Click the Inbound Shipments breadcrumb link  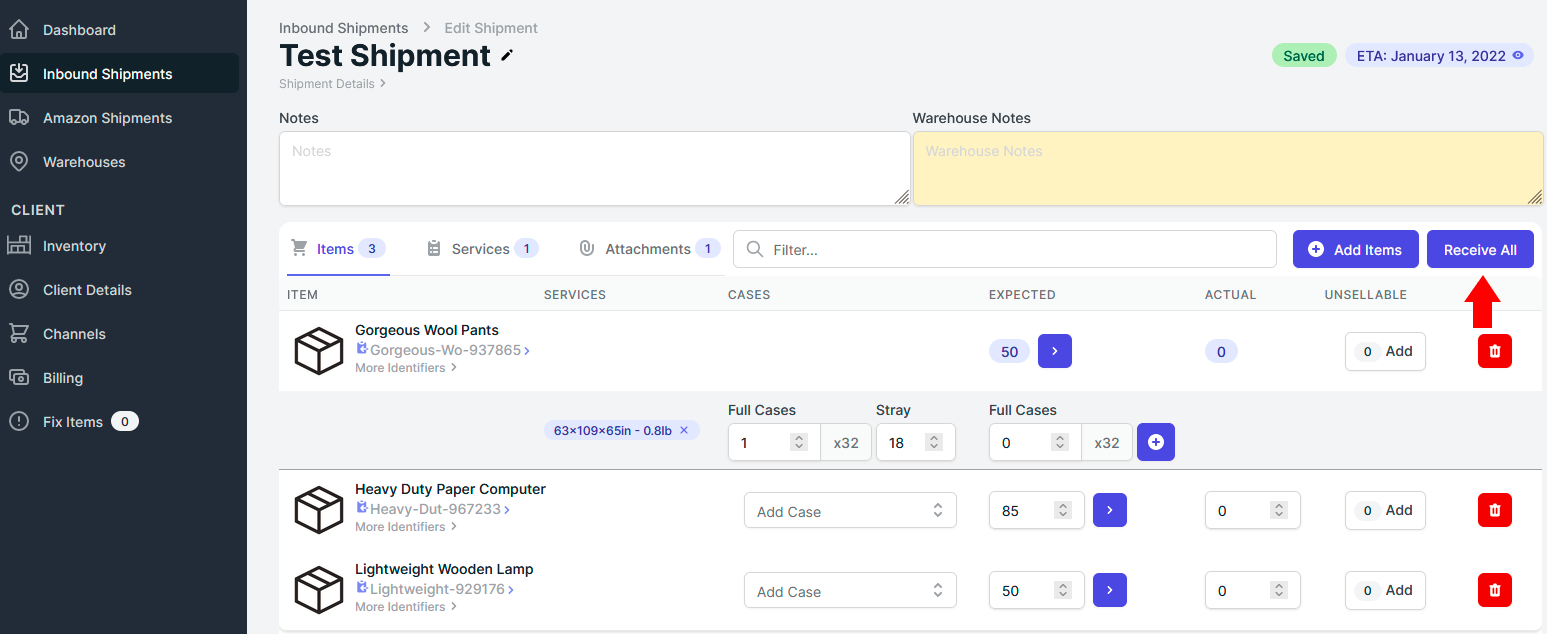(x=343, y=28)
